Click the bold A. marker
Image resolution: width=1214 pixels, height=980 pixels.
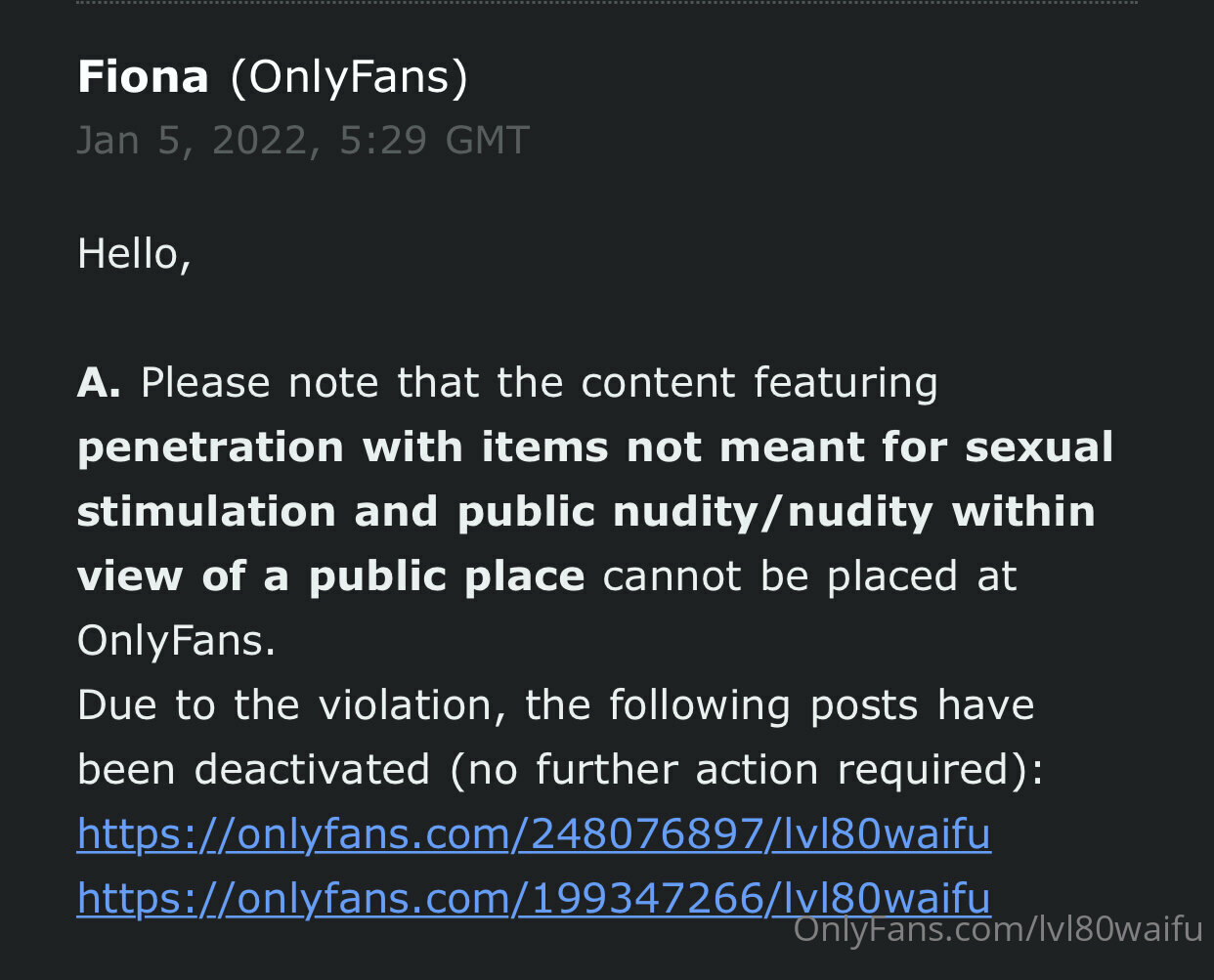(x=99, y=383)
